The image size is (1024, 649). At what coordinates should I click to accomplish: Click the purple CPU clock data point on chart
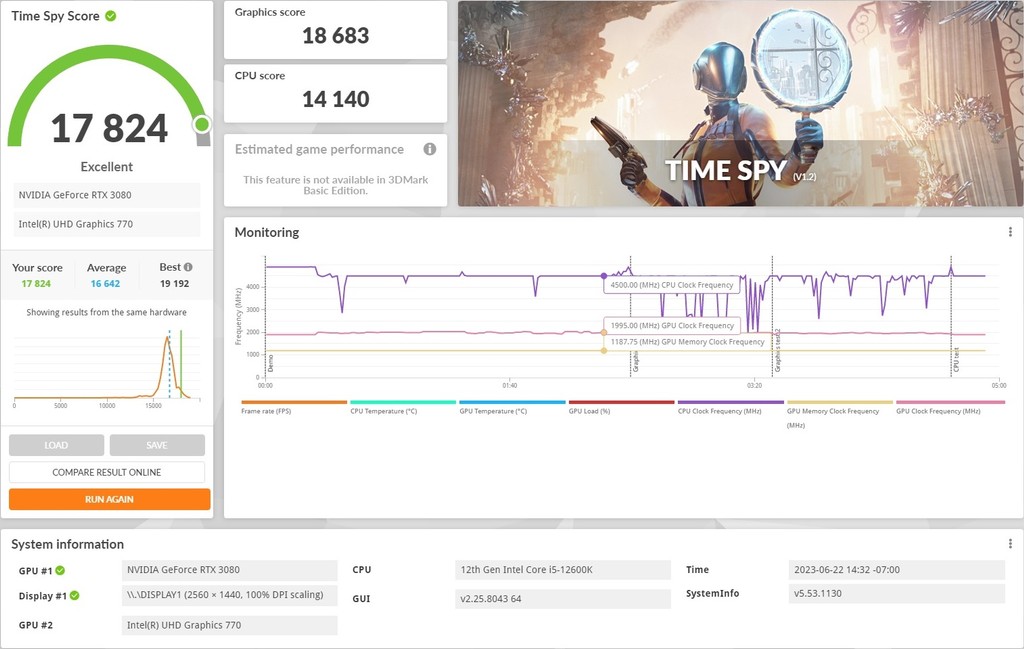coord(603,276)
